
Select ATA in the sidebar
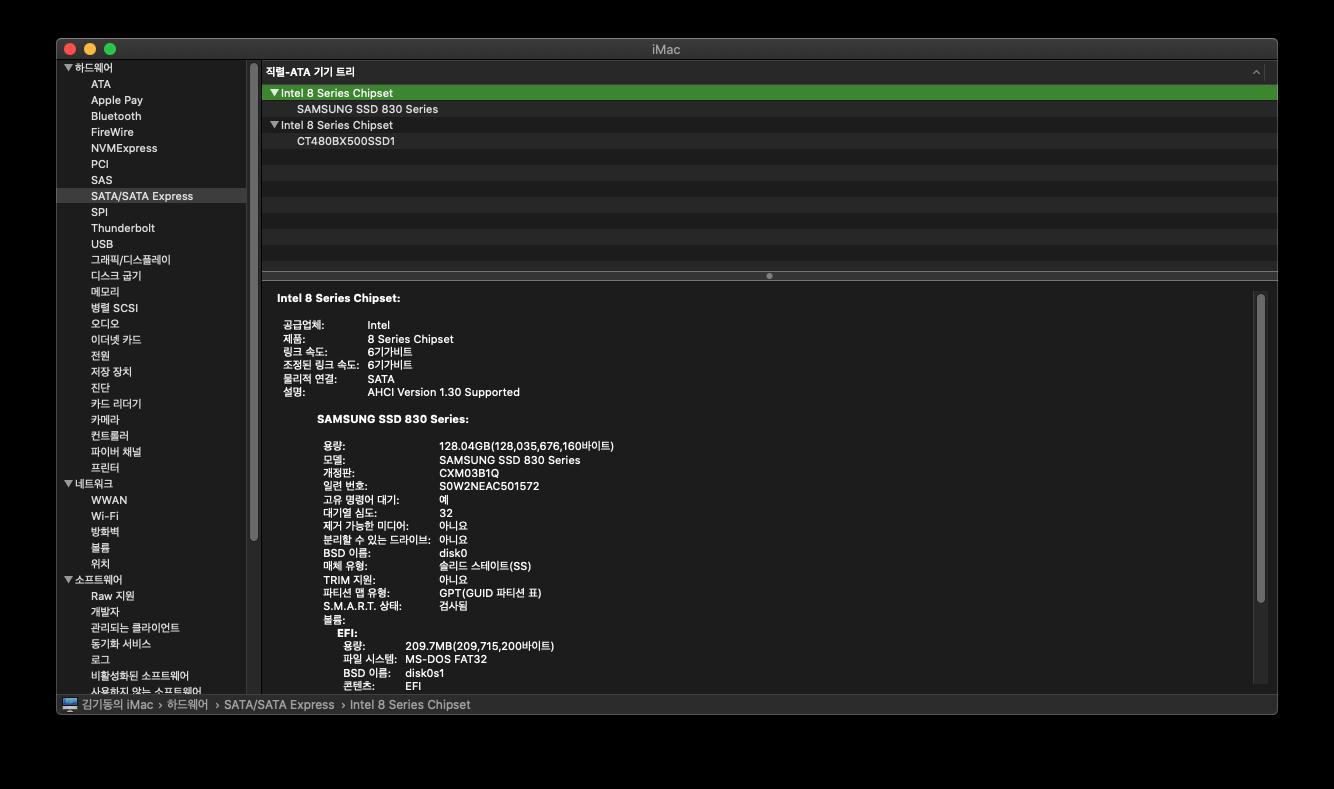pyautogui.click(x=101, y=84)
